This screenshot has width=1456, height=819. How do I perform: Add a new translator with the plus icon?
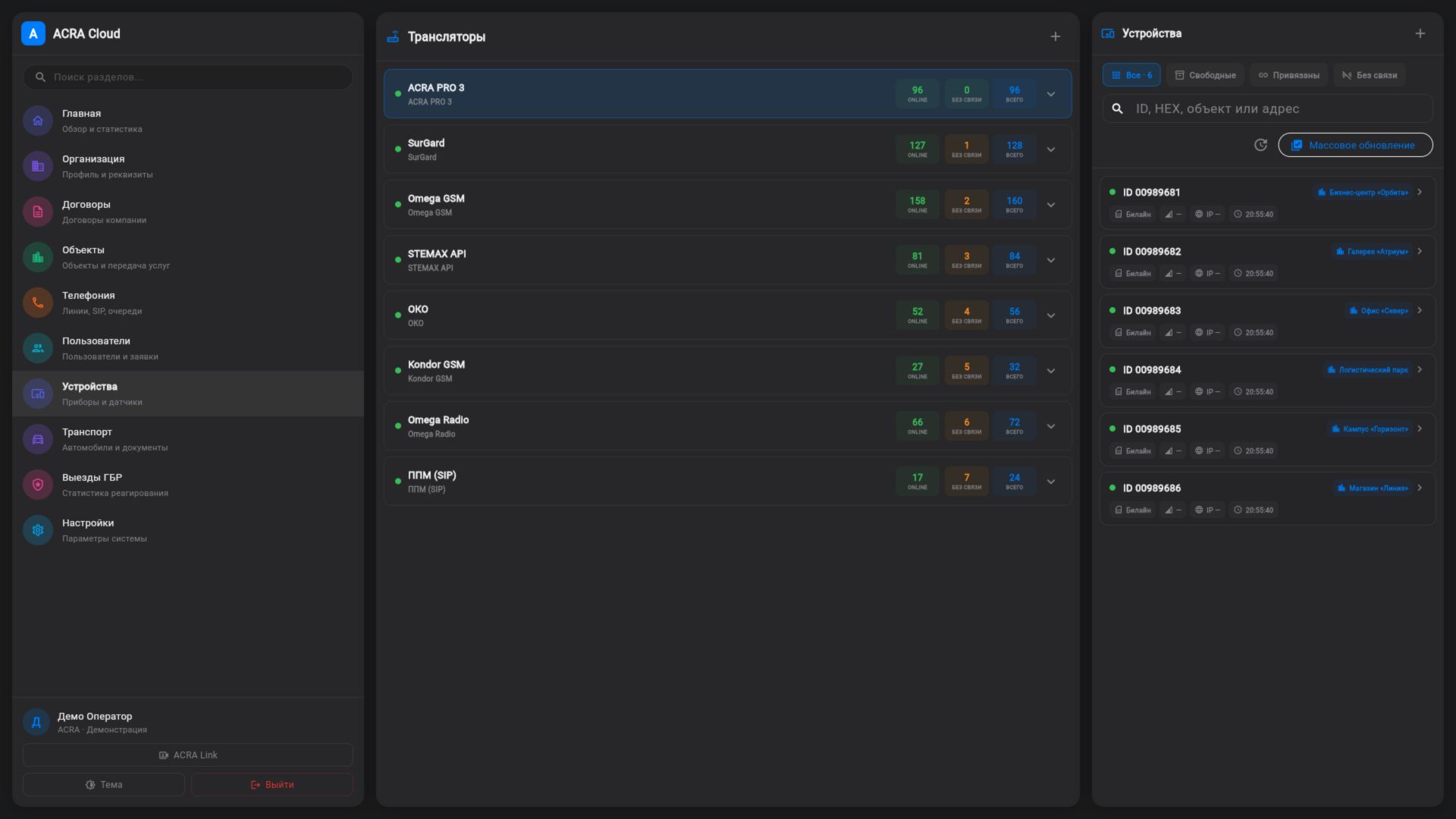1055,36
